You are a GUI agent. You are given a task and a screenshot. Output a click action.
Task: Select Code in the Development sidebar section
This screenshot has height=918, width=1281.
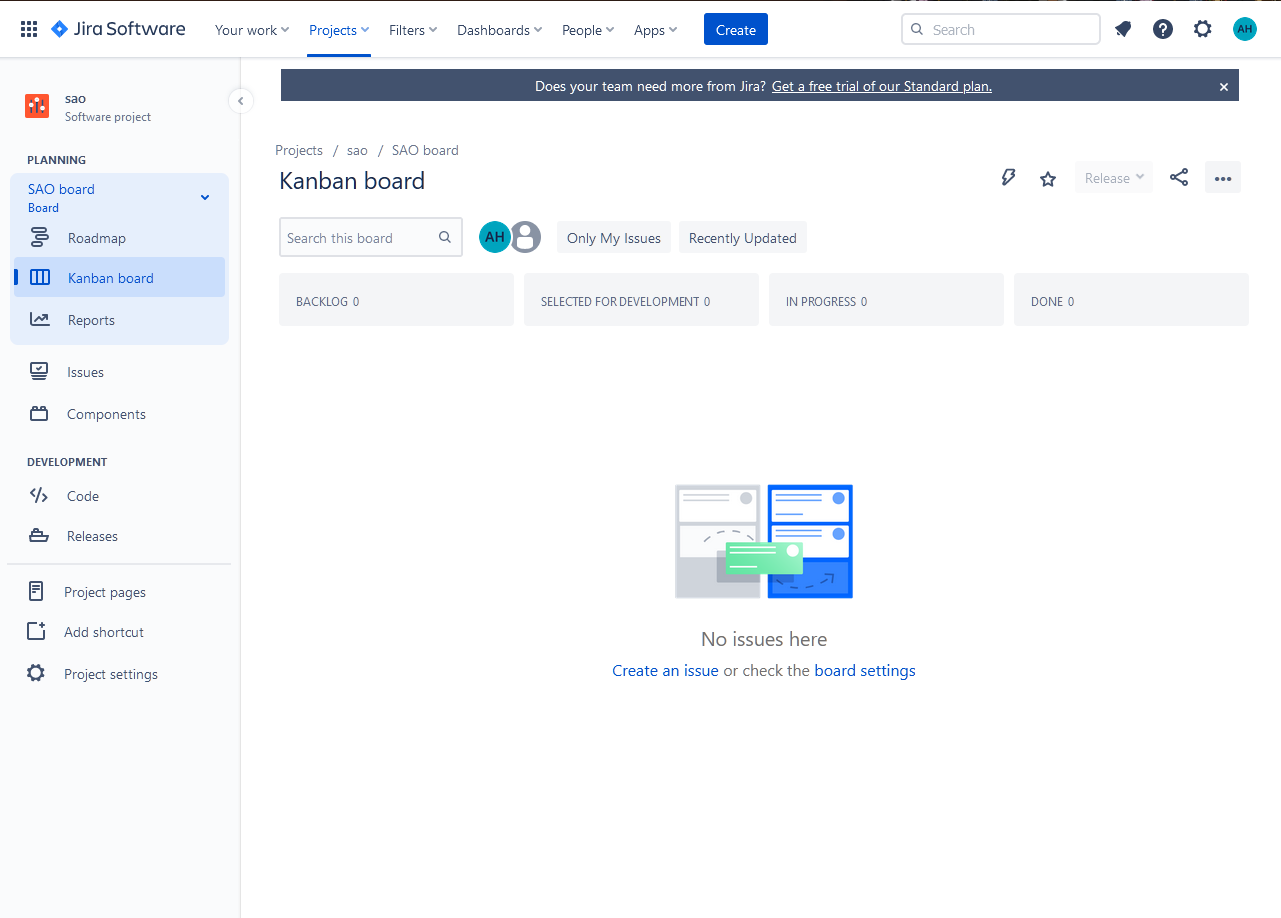(82, 495)
